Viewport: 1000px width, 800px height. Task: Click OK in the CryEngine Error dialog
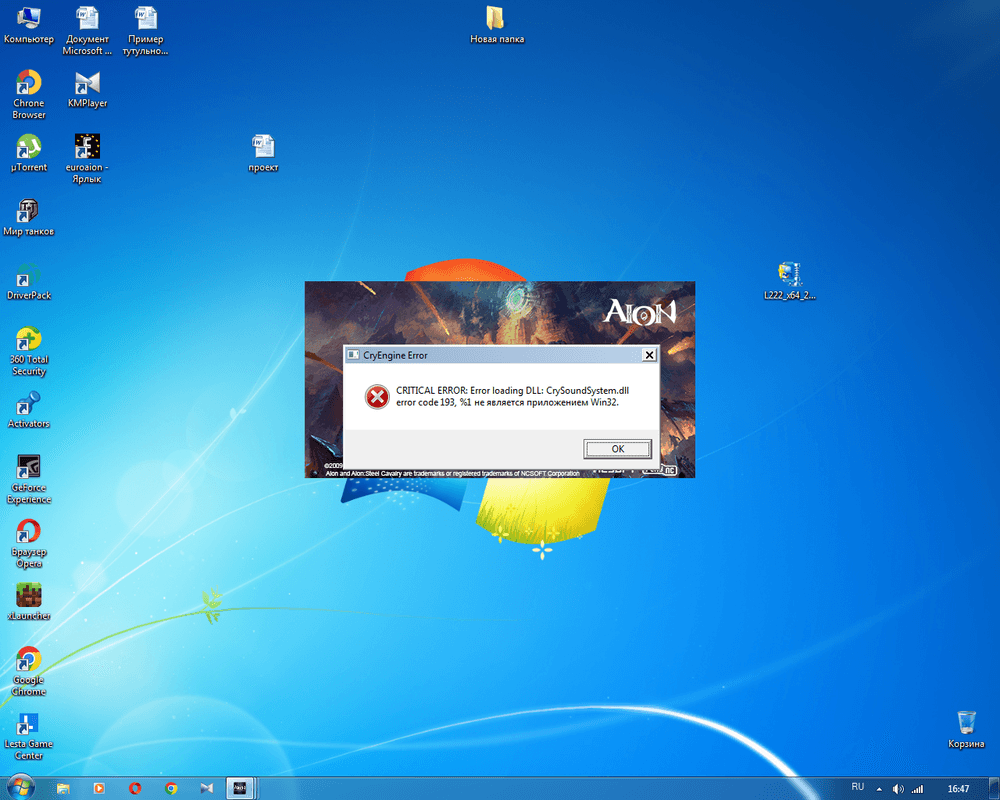coord(617,449)
